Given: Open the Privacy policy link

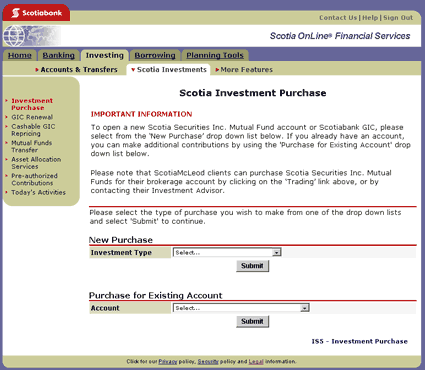Looking at the screenshot, I should [168, 361].
